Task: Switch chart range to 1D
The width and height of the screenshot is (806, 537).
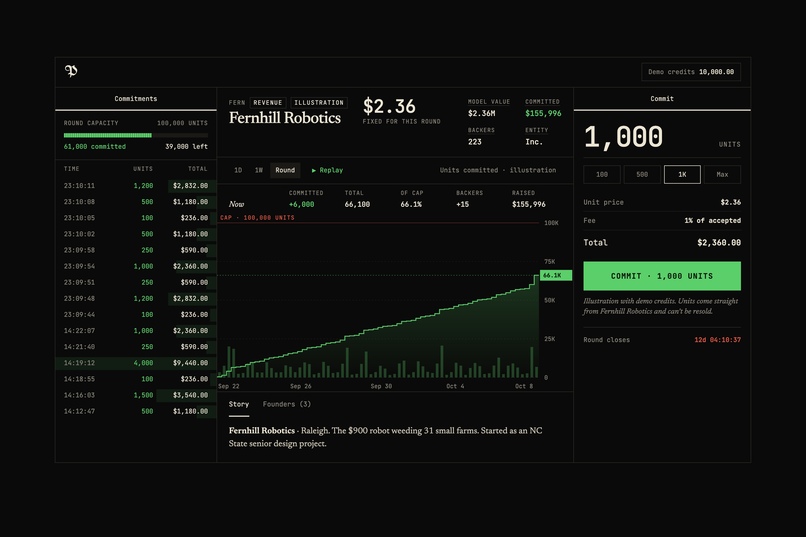Action: (x=238, y=170)
